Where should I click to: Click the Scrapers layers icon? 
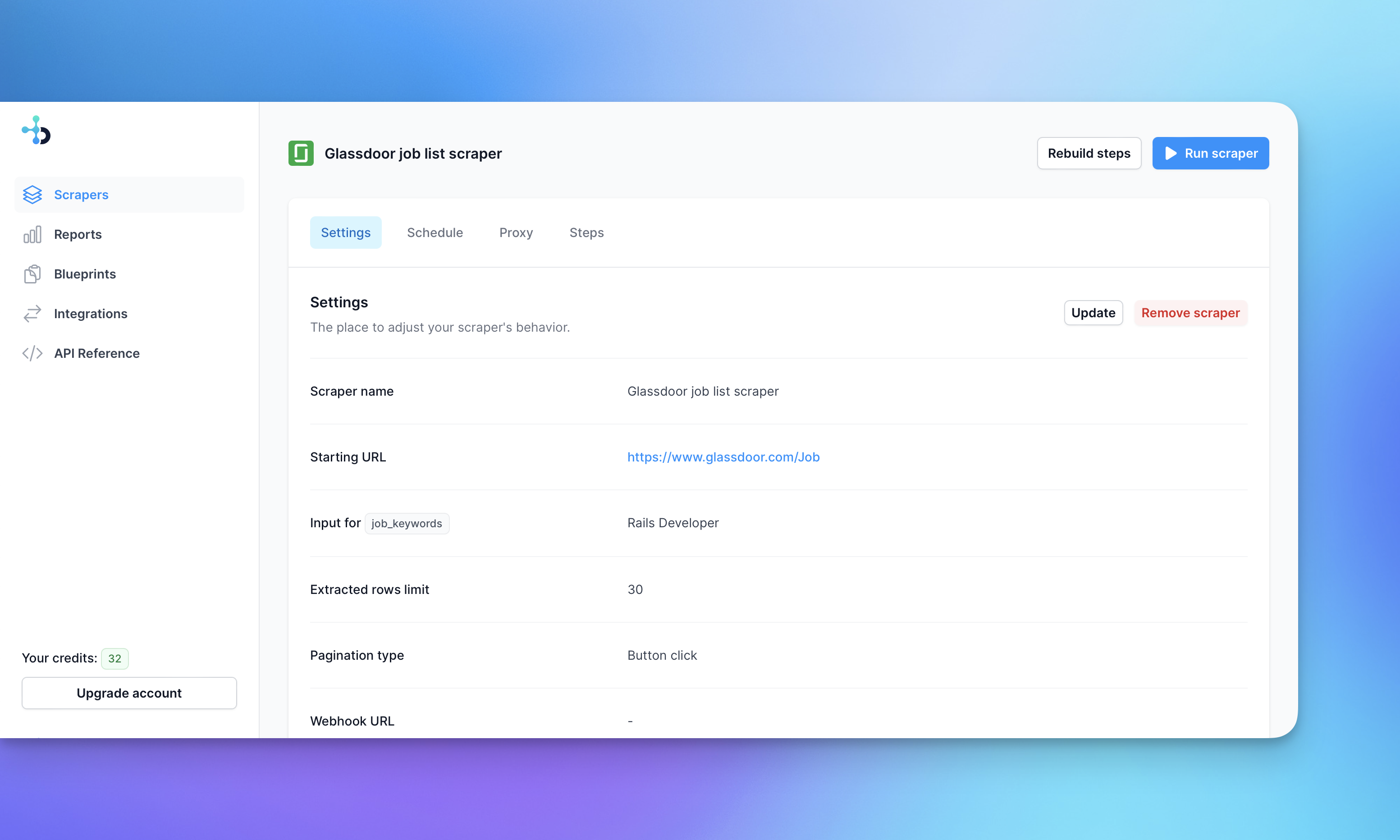[x=32, y=195]
